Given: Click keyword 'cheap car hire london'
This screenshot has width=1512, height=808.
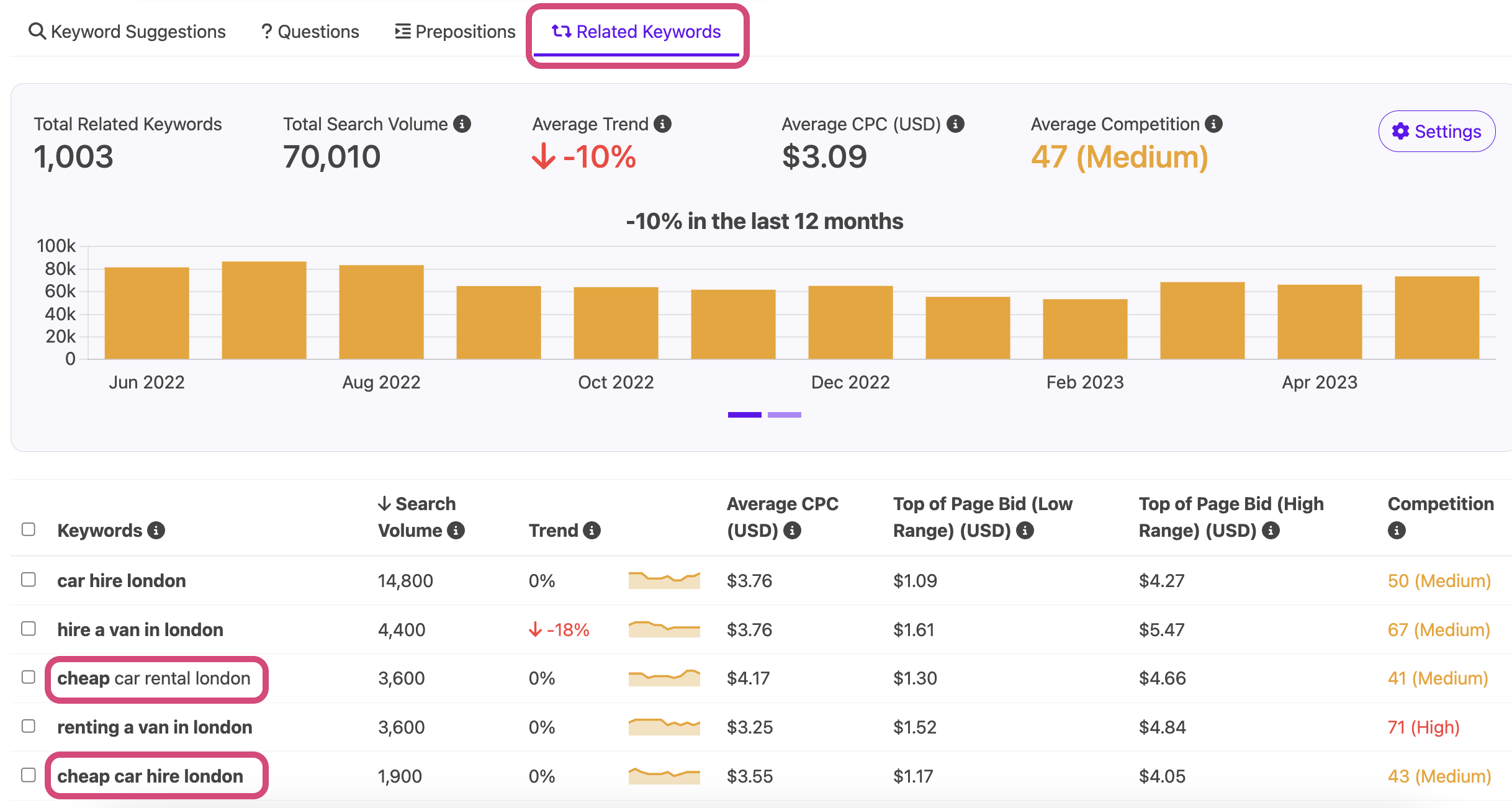Looking at the screenshot, I should coord(150,776).
